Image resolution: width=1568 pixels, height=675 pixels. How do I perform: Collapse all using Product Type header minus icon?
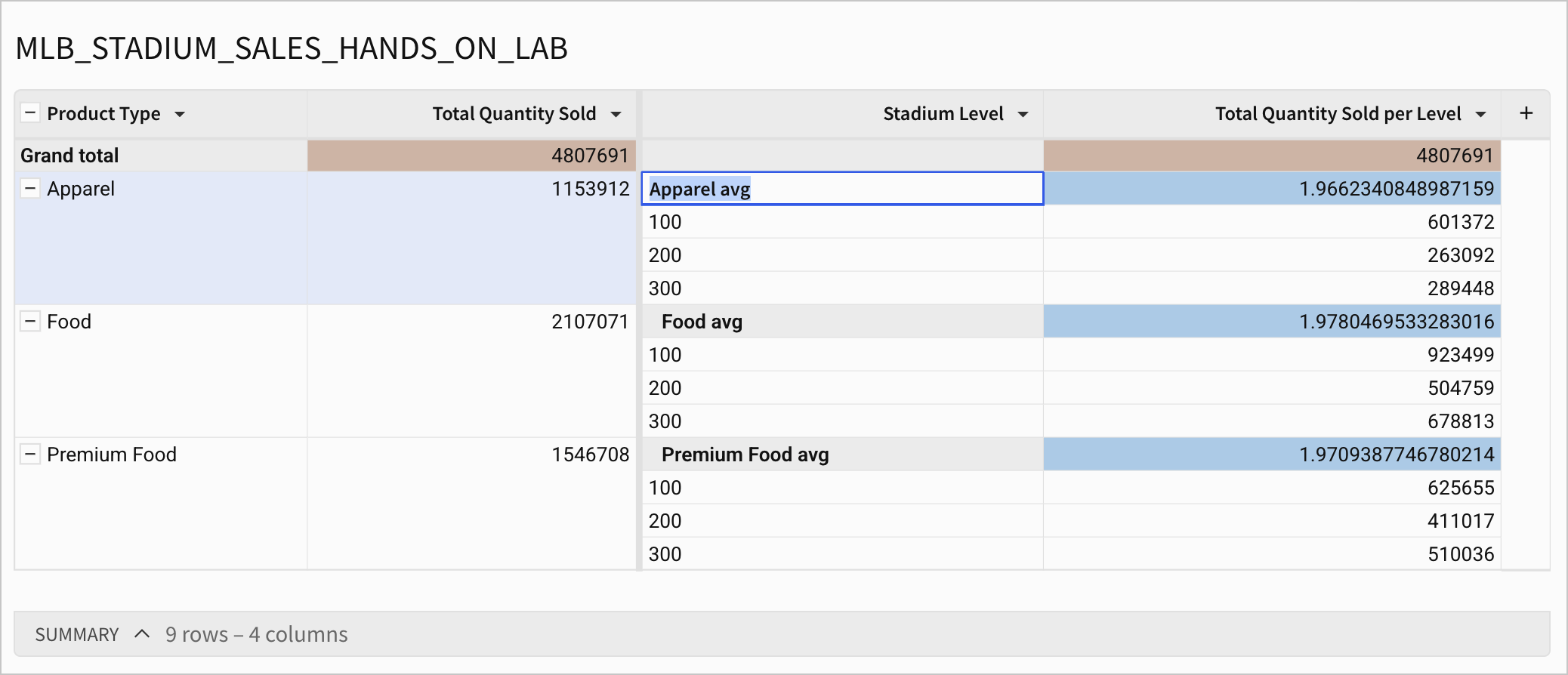point(30,113)
